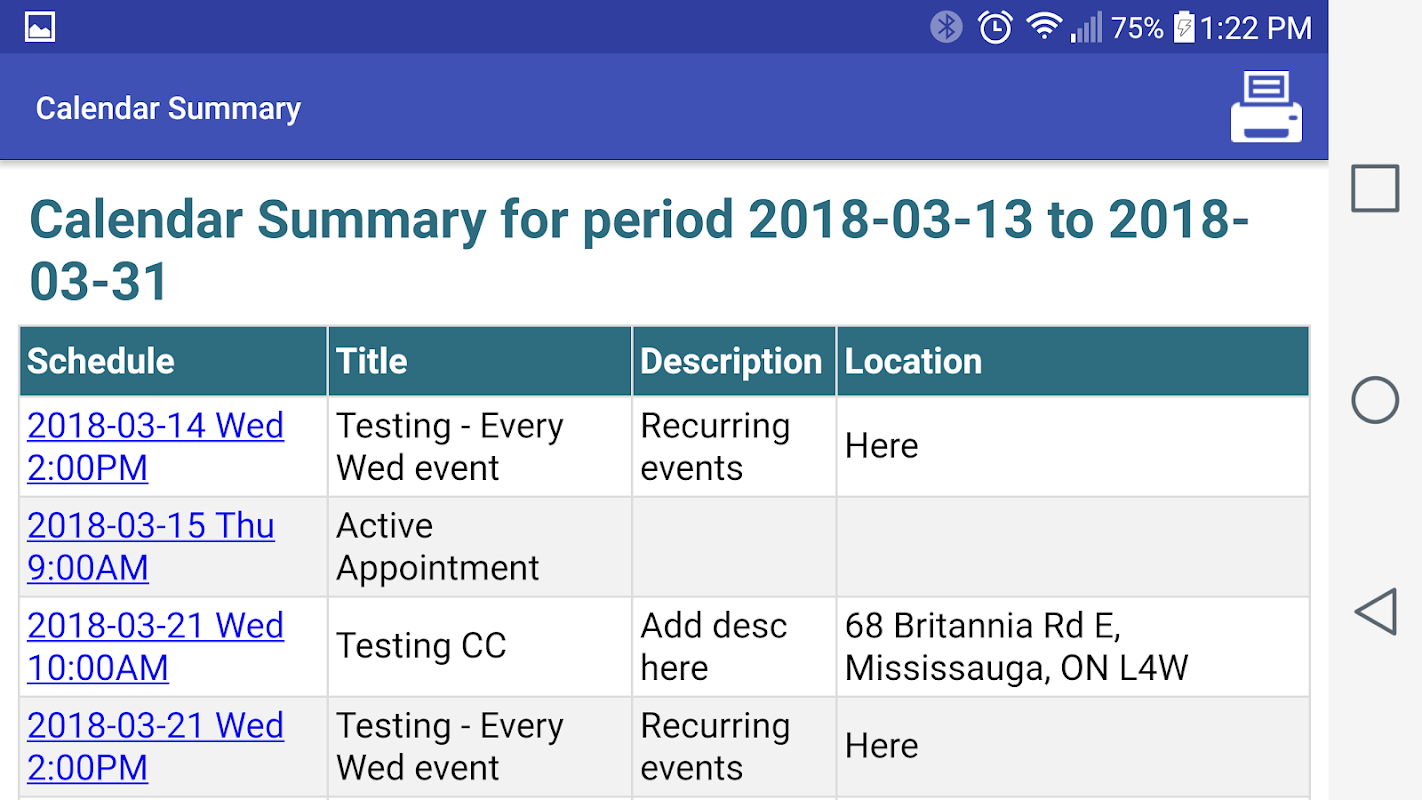Tap the Active Appointment title cell

[437, 547]
